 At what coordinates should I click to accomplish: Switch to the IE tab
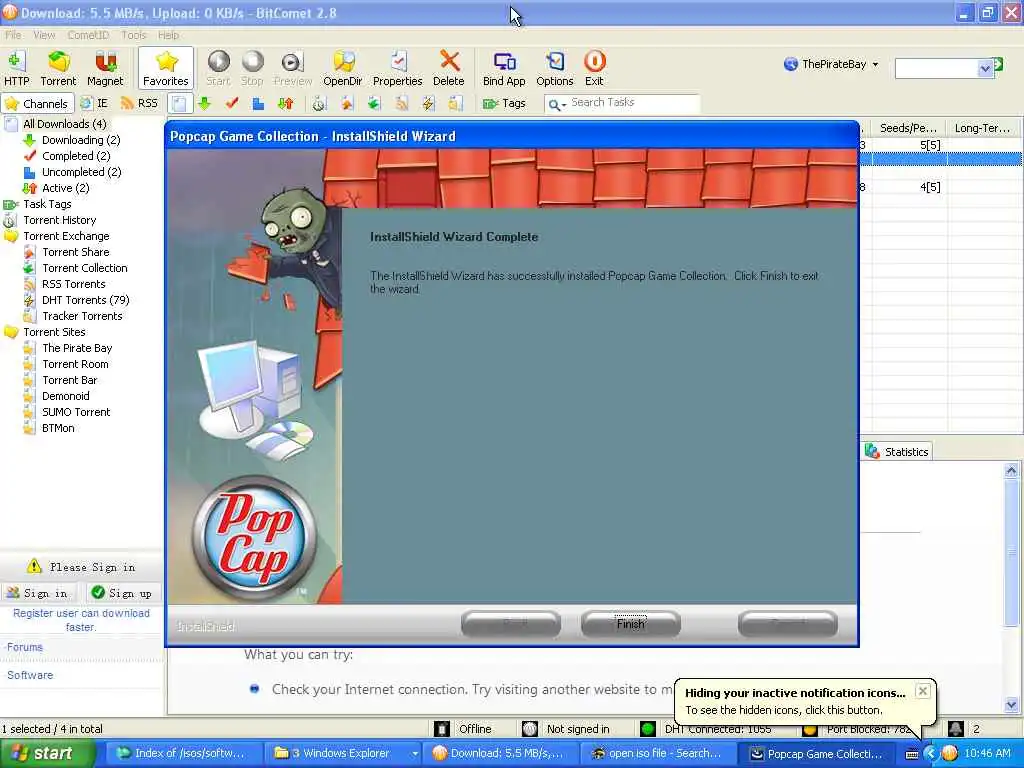pyautogui.click(x=95, y=103)
